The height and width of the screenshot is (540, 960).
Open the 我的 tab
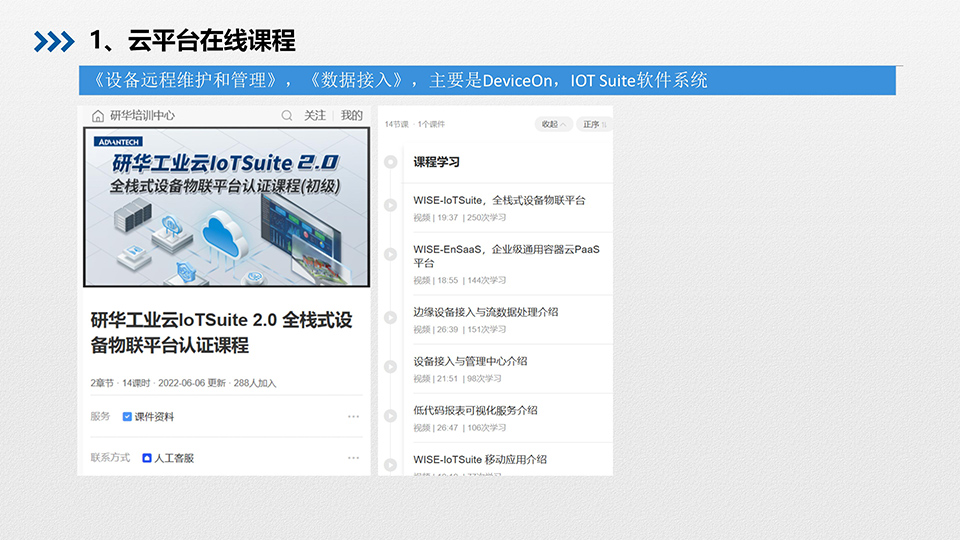point(351,116)
